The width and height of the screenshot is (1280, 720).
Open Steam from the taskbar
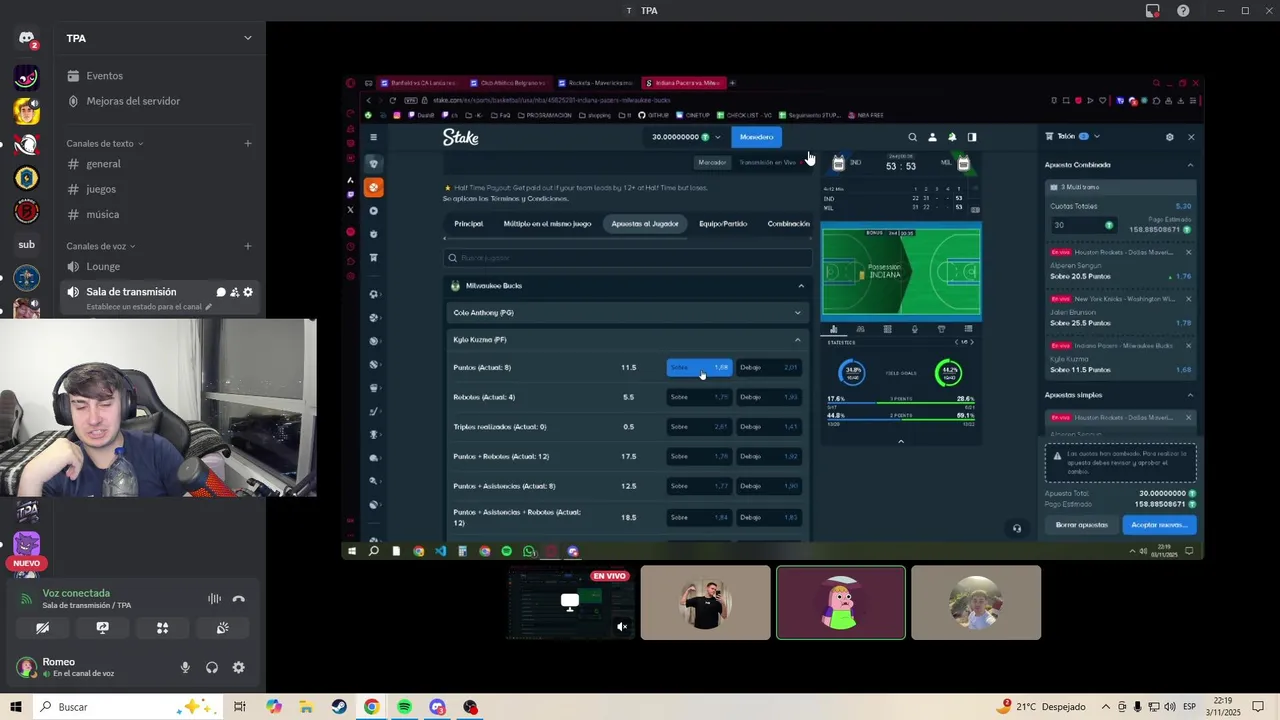pos(339,707)
